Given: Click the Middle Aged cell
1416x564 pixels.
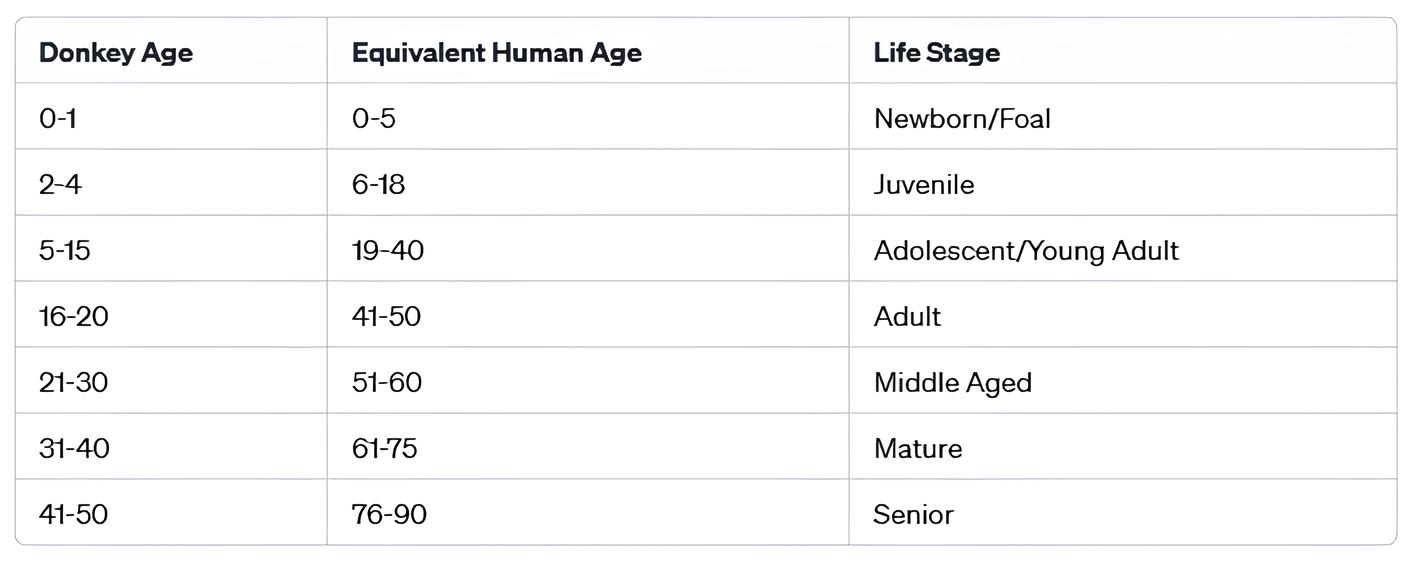Looking at the screenshot, I should pyautogui.click(x=952, y=383).
